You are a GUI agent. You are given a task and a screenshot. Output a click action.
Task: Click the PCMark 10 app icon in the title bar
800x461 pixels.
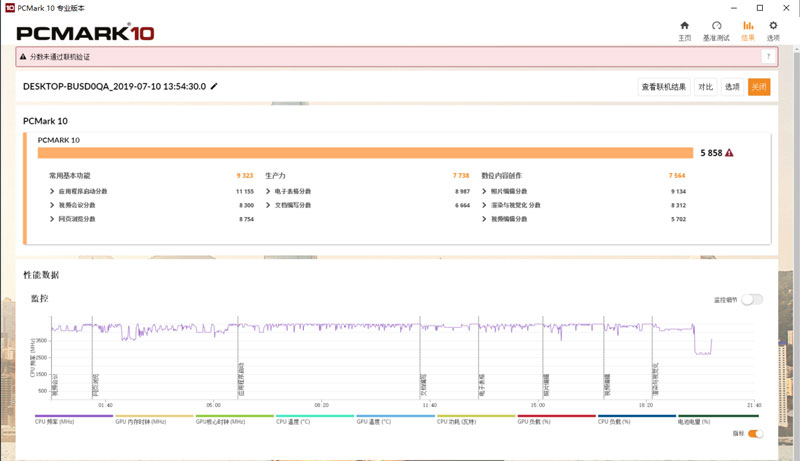pos(10,8)
